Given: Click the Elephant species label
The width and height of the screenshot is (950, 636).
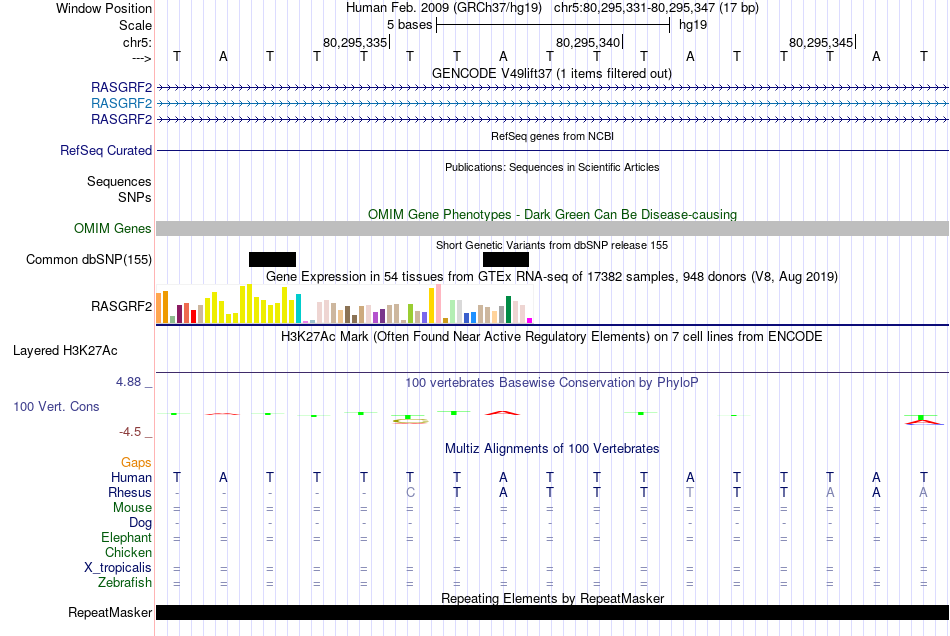Looking at the screenshot, I should (127, 538).
